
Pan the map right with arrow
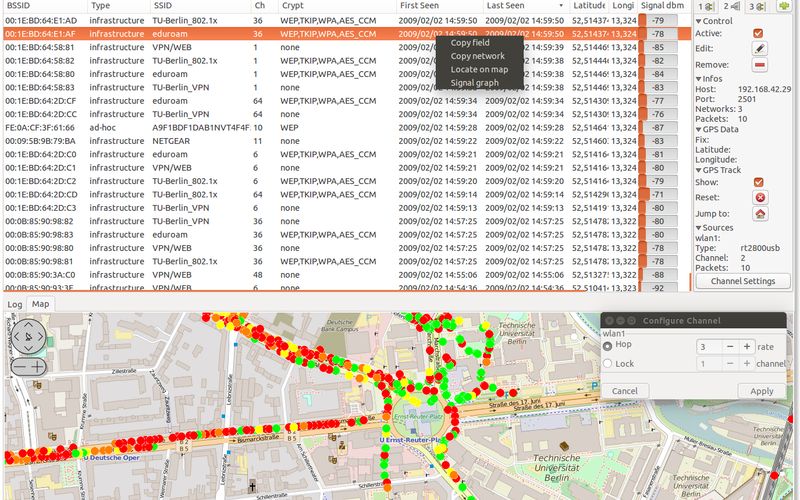(x=40, y=336)
